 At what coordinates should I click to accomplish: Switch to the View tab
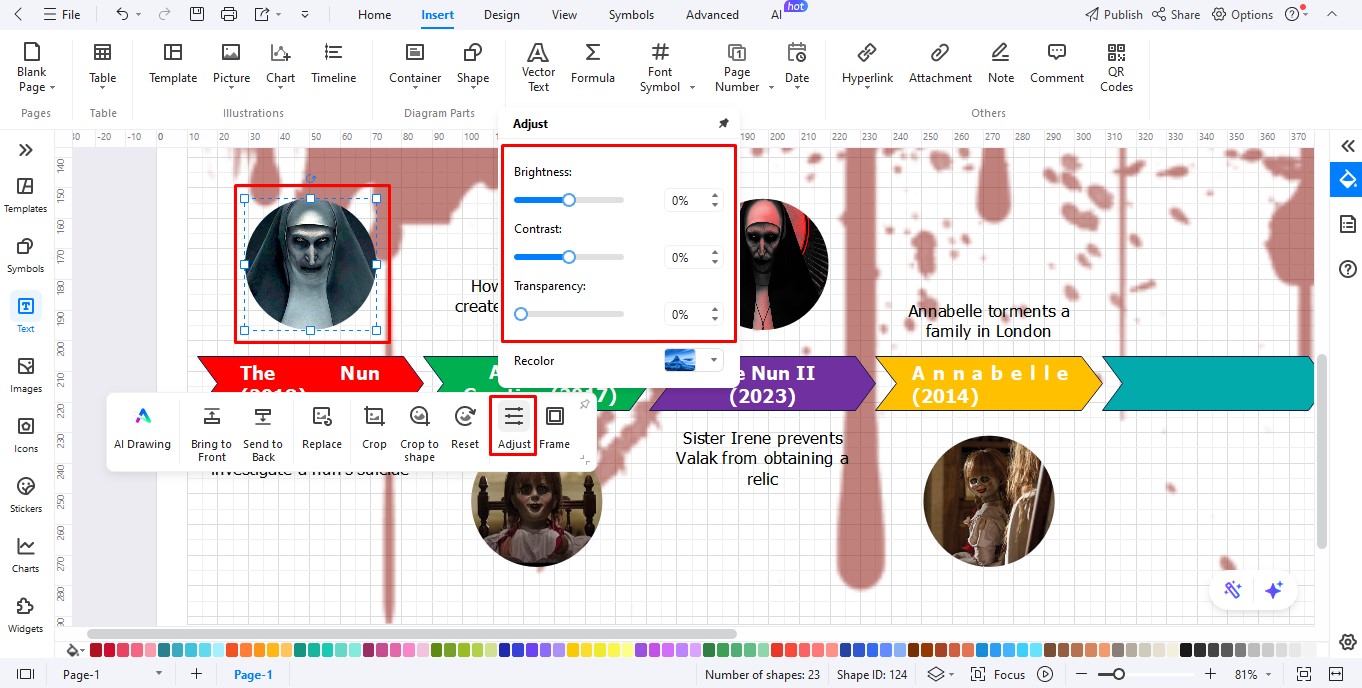[564, 15]
